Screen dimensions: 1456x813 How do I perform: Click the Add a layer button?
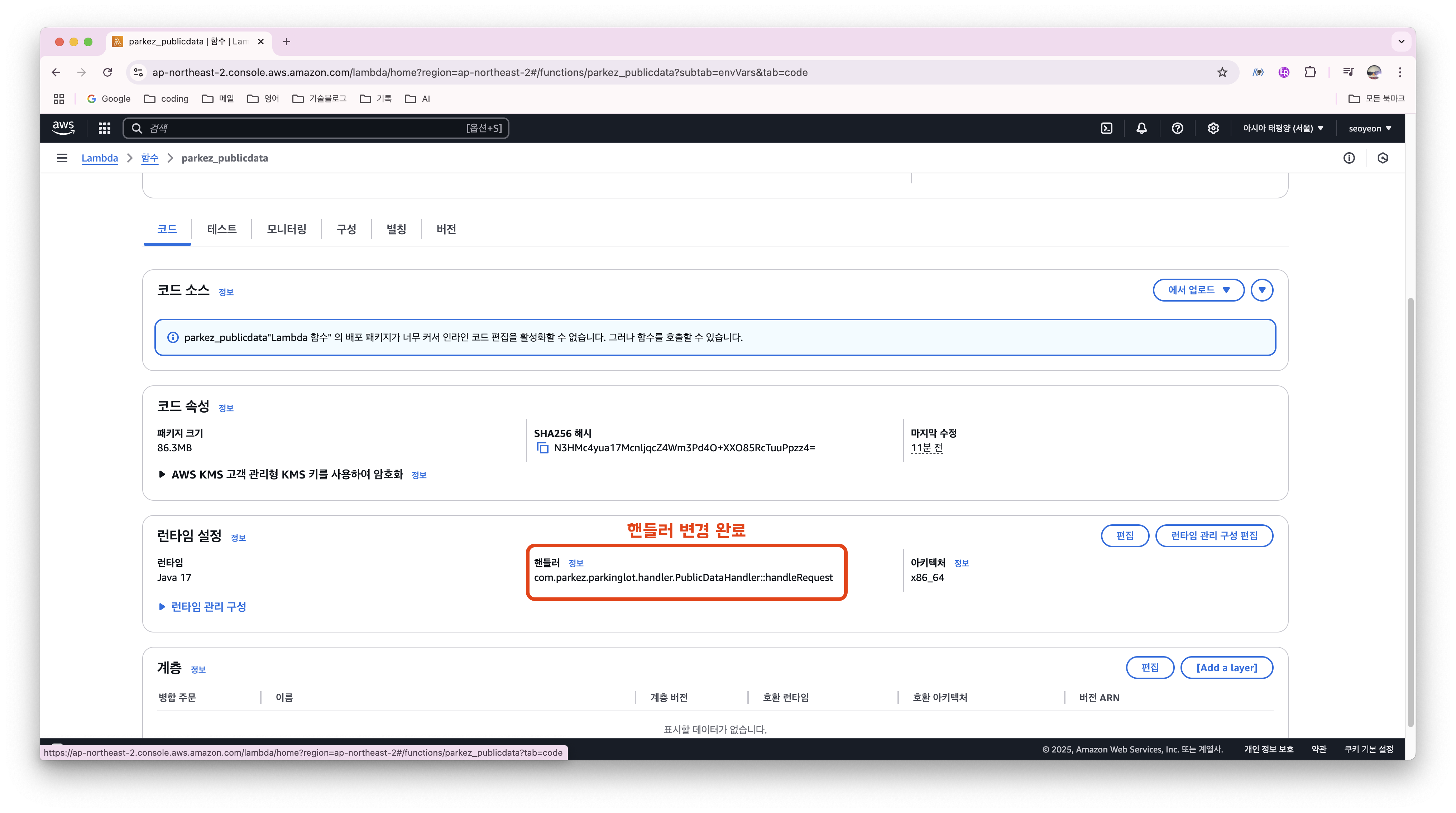click(1226, 668)
